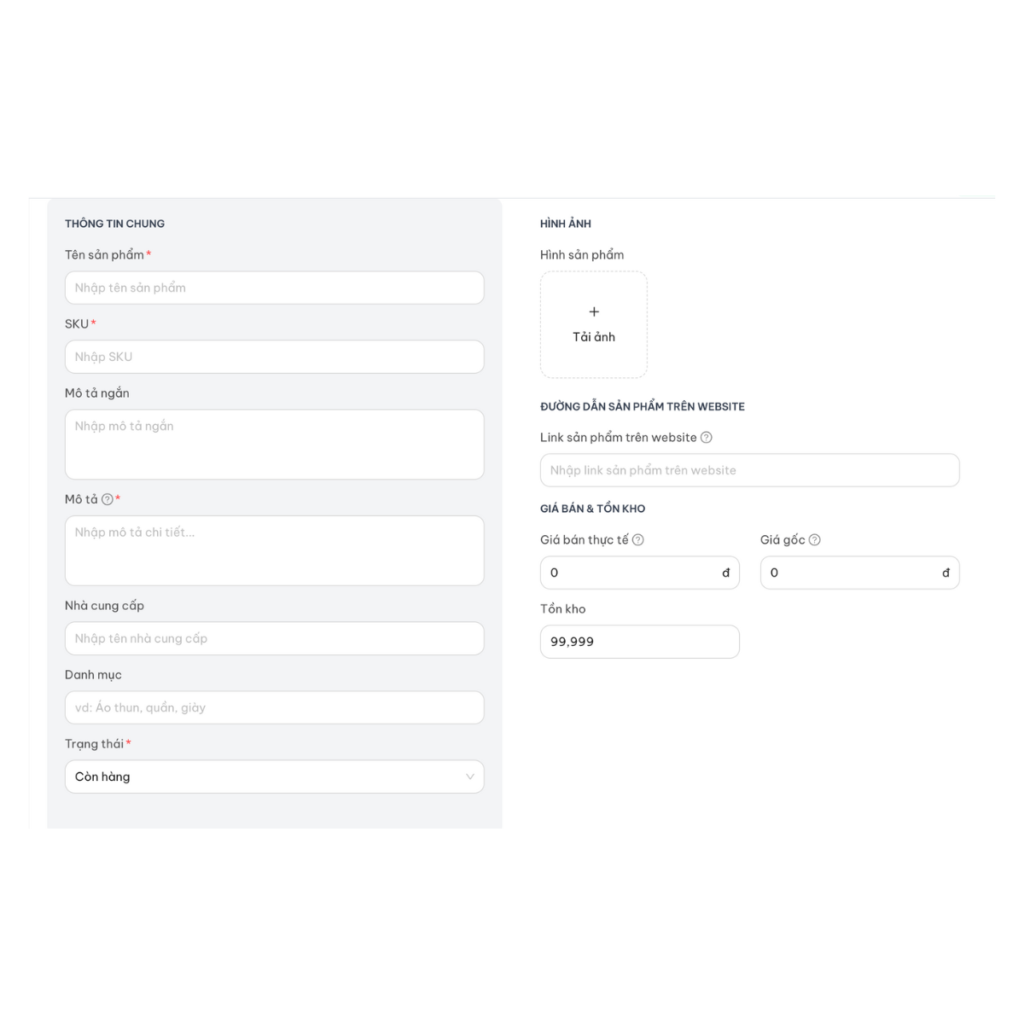The width and height of the screenshot is (1024, 1024).
Task: Click the help icon next to Mô tả
Action: click(107, 499)
